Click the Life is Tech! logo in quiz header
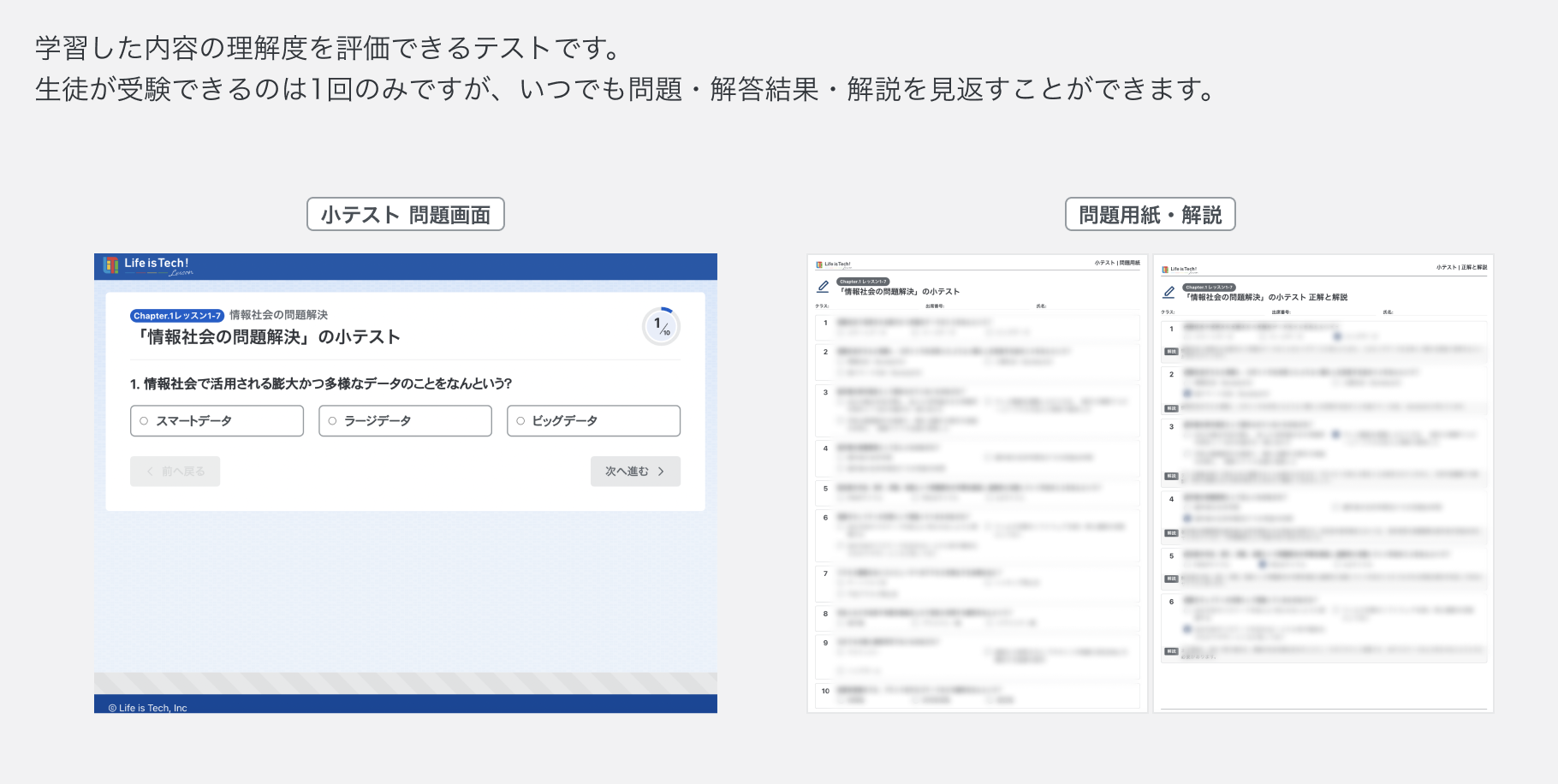 (148, 265)
